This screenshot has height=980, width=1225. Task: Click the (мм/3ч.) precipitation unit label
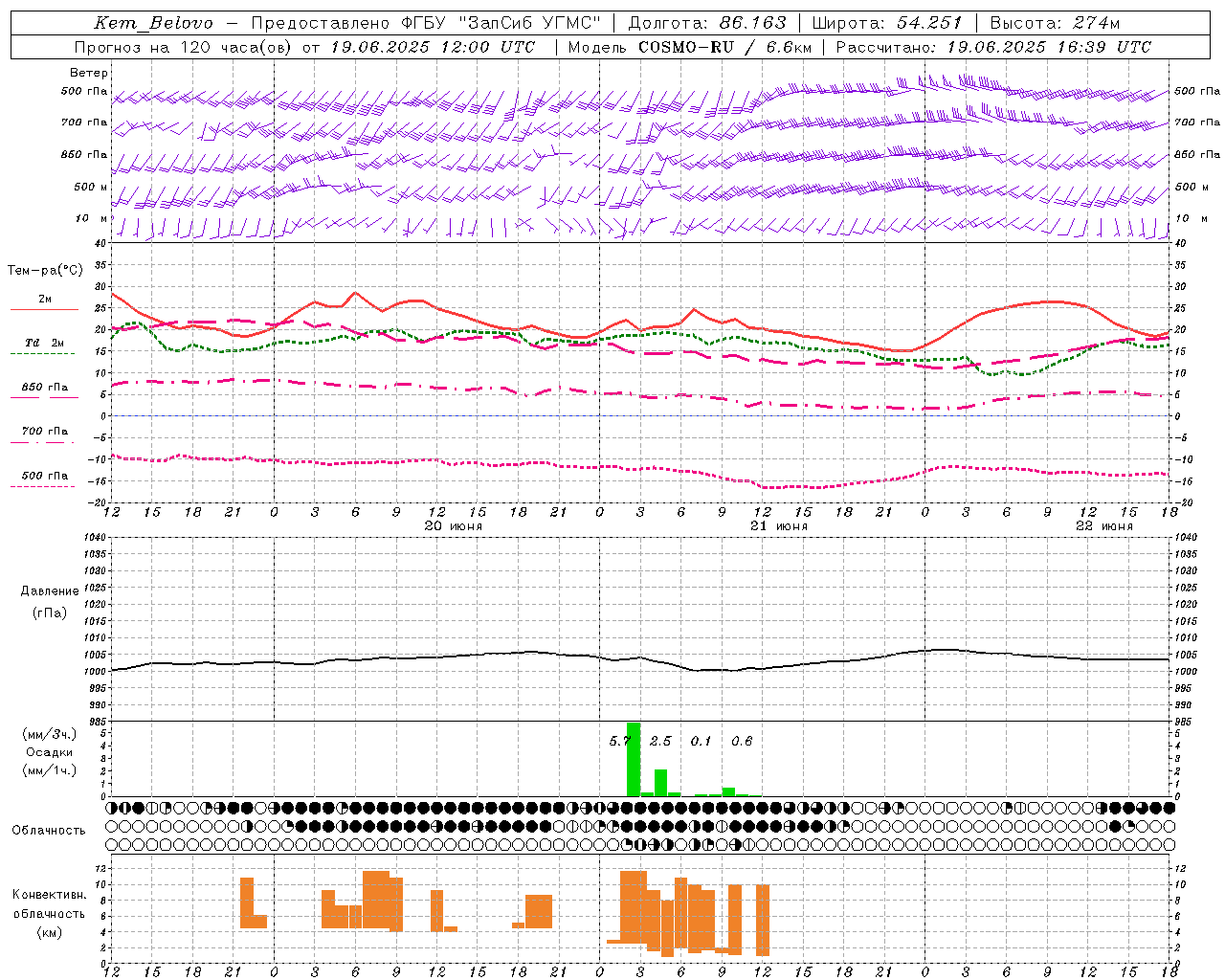click(50, 734)
